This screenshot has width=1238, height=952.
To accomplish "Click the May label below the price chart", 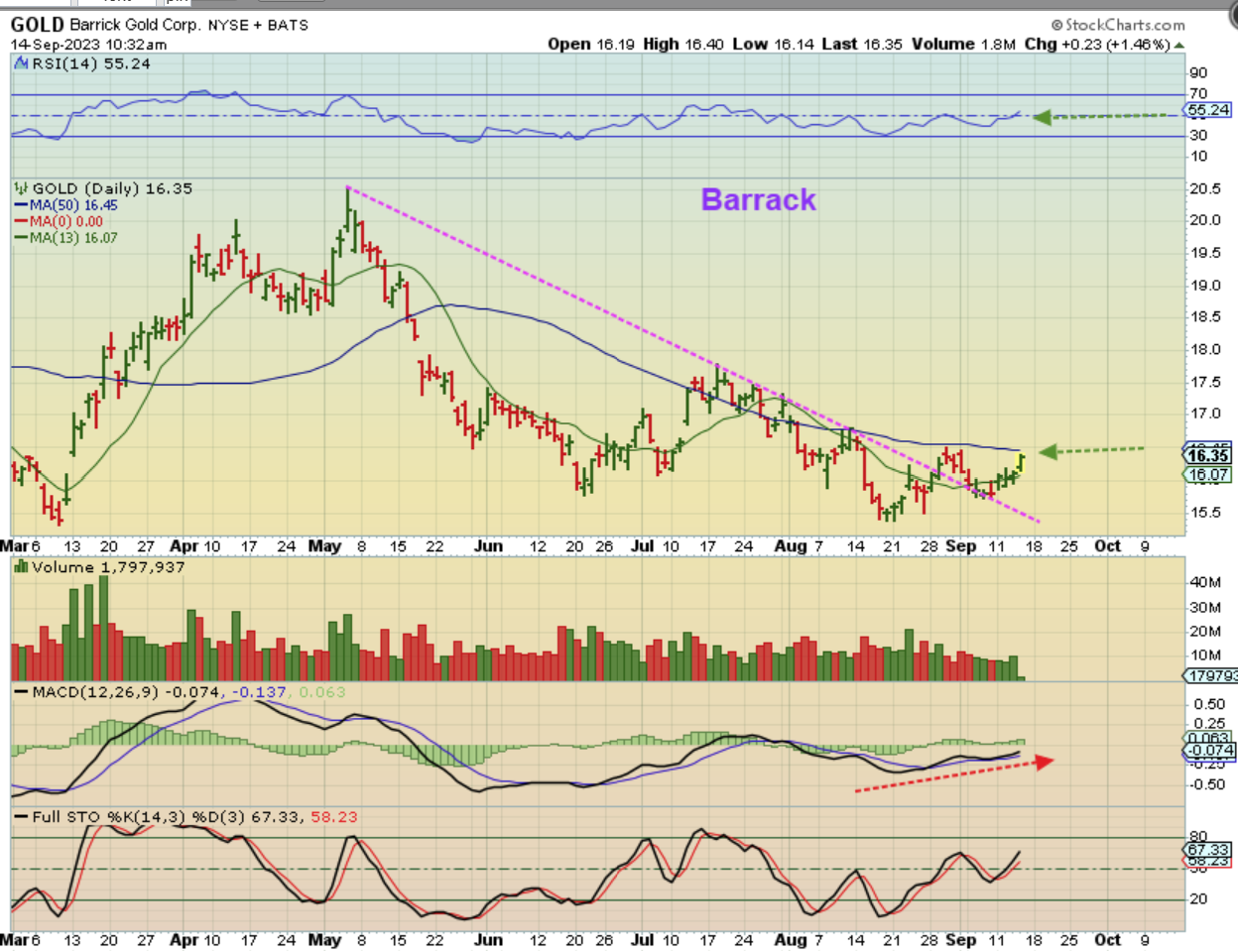I will 324,546.
